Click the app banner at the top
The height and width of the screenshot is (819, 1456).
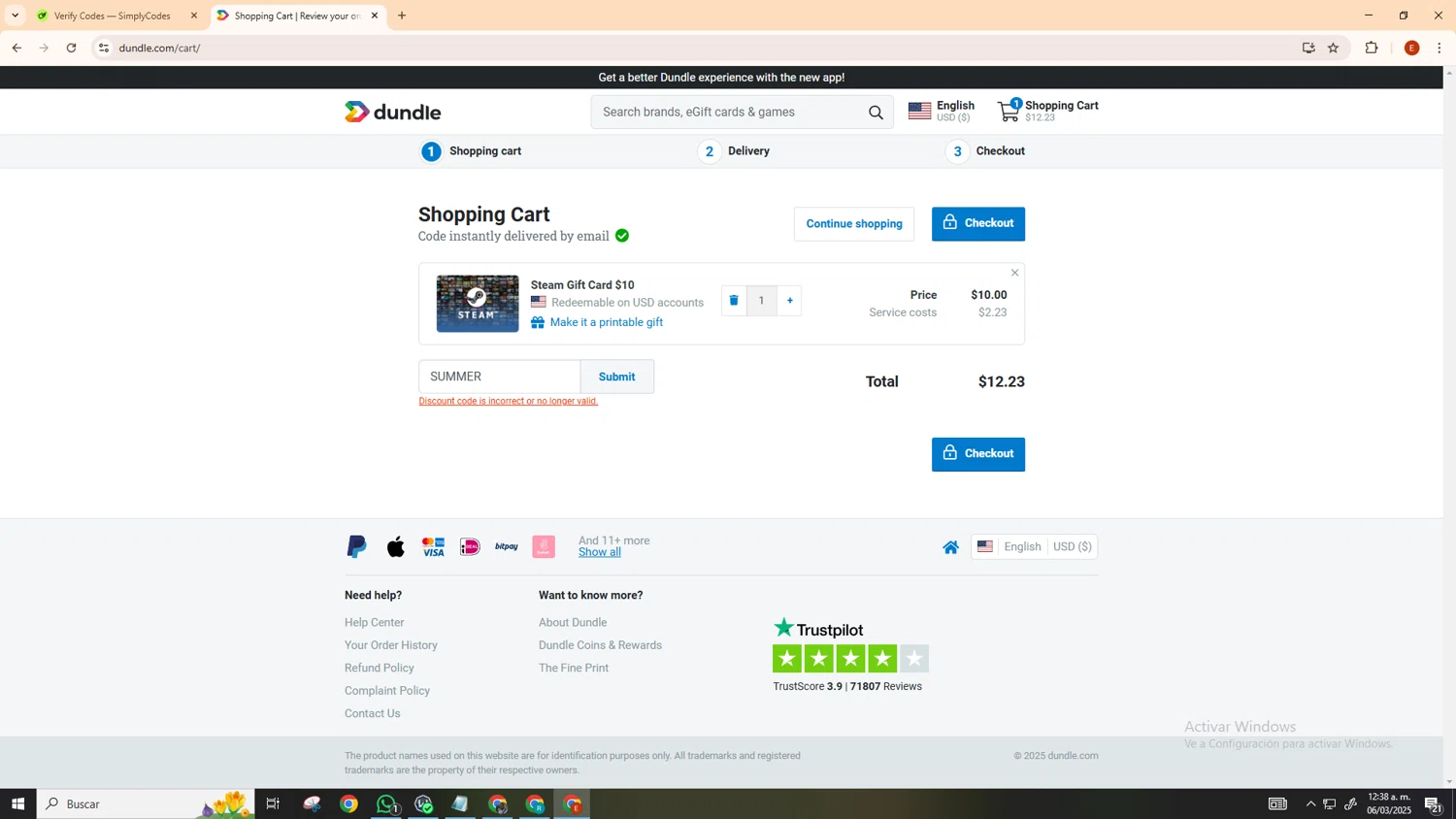point(721,78)
